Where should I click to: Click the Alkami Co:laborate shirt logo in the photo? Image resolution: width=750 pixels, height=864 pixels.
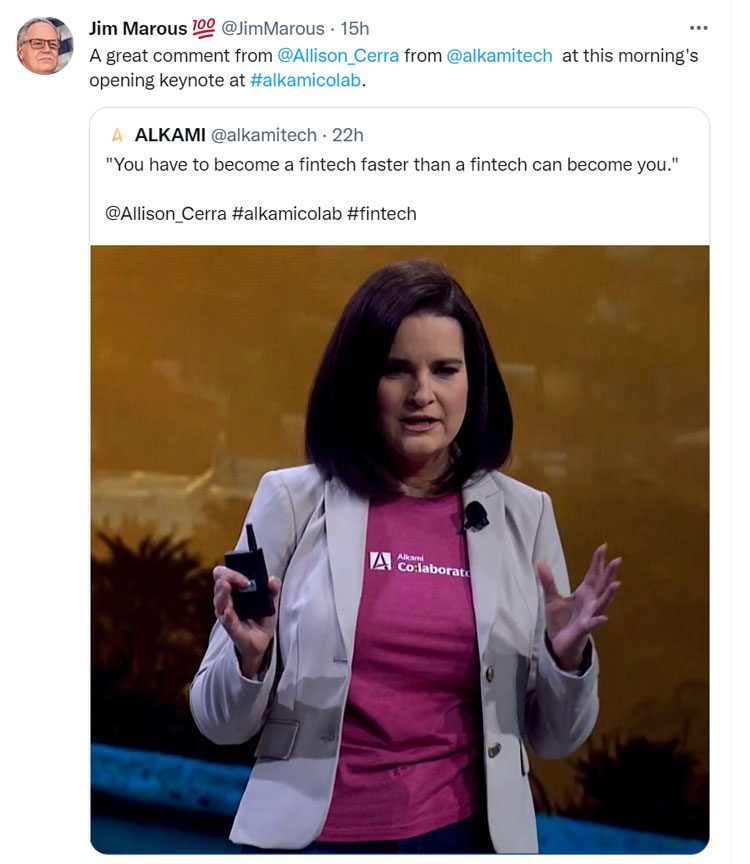[419, 564]
